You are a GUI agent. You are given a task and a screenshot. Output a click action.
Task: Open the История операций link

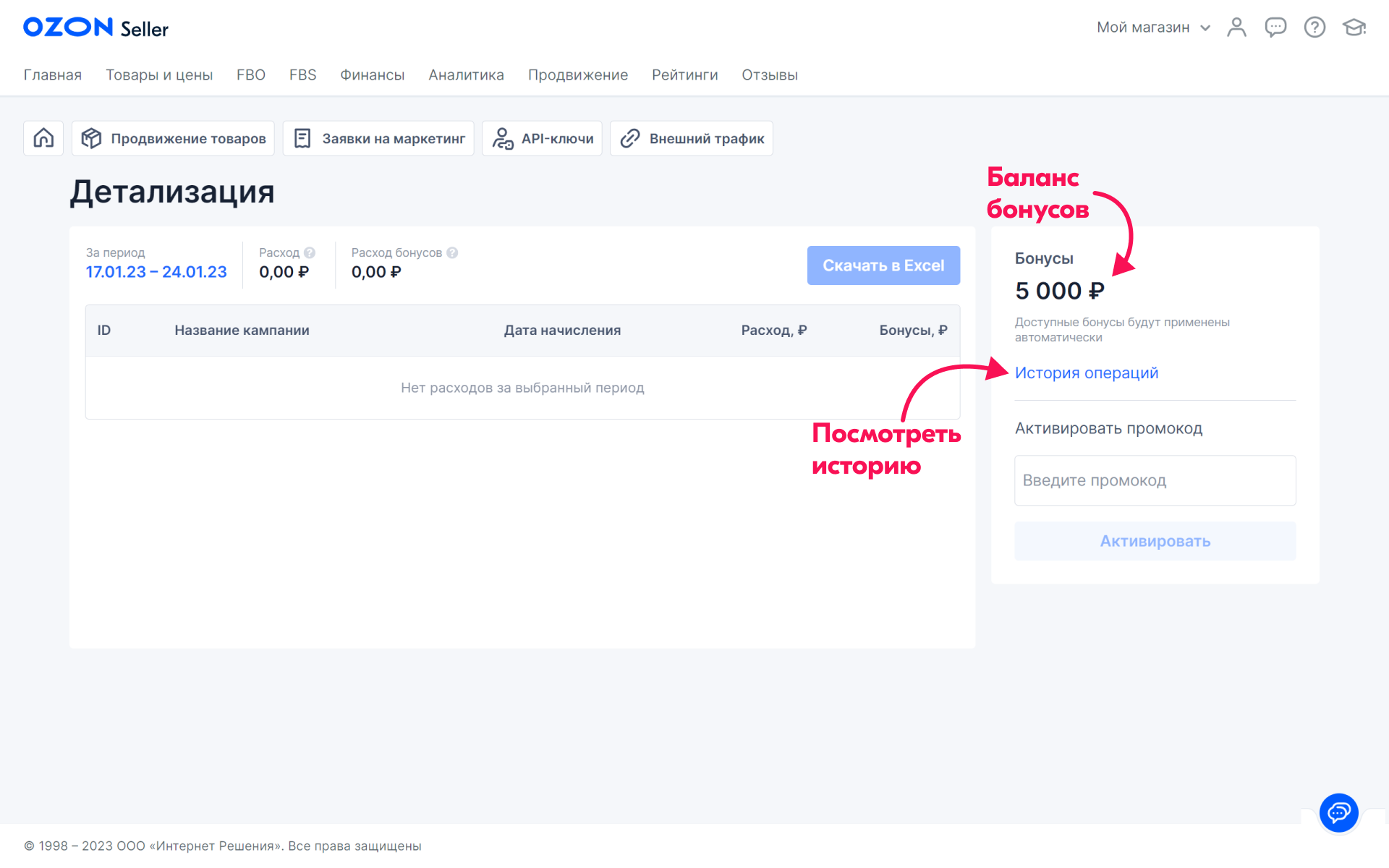pyautogui.click(x=1086, y=373)
